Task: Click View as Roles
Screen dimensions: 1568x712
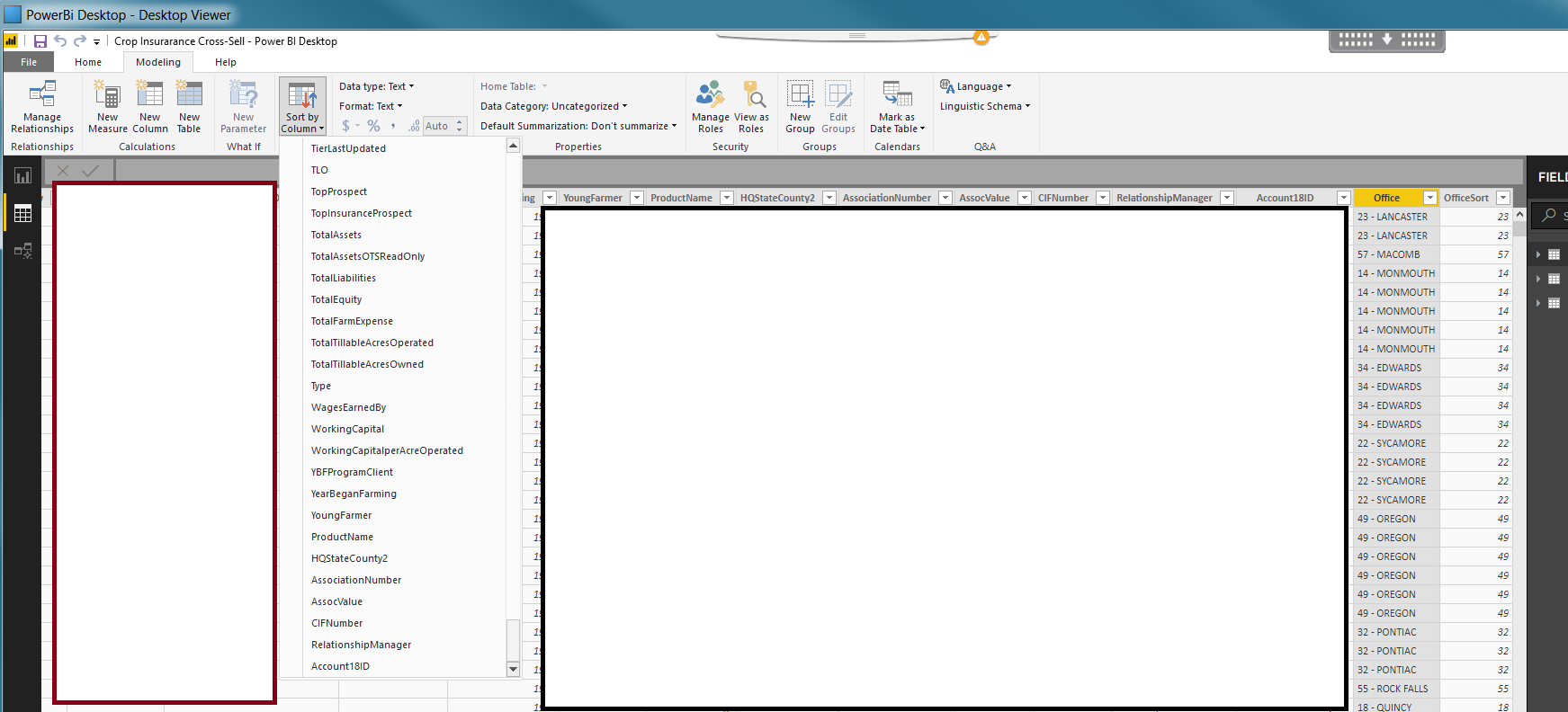Action: click(751, 107)
